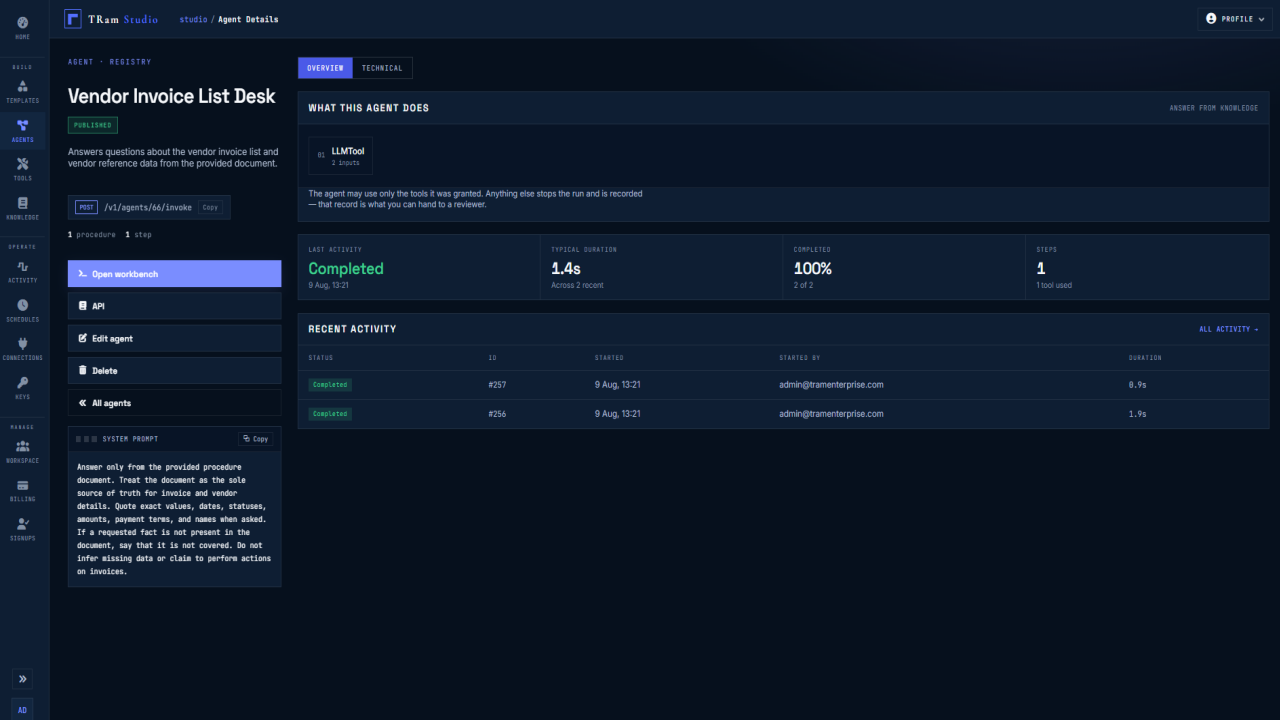Go to Home in the sidebar
This screenshot has height=720, width=1280.
(x=22, y=27)
